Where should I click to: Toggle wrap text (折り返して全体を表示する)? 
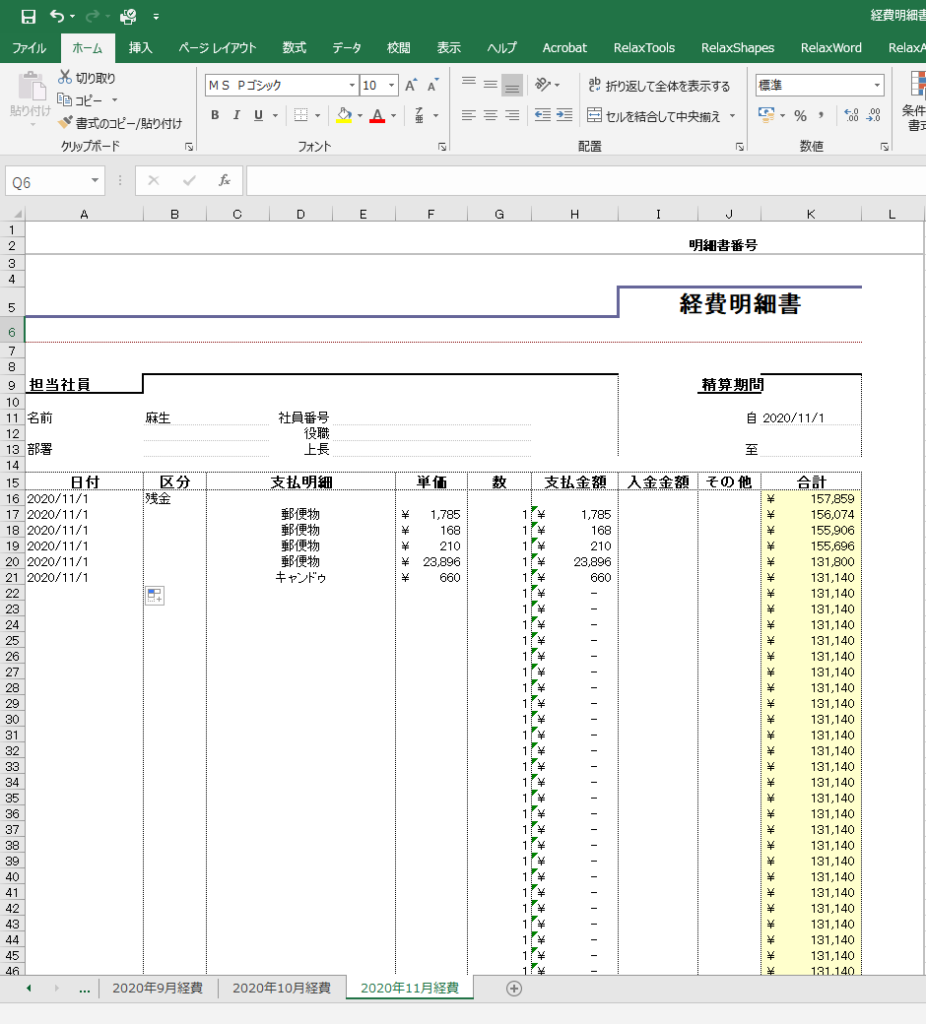(659, 86)
